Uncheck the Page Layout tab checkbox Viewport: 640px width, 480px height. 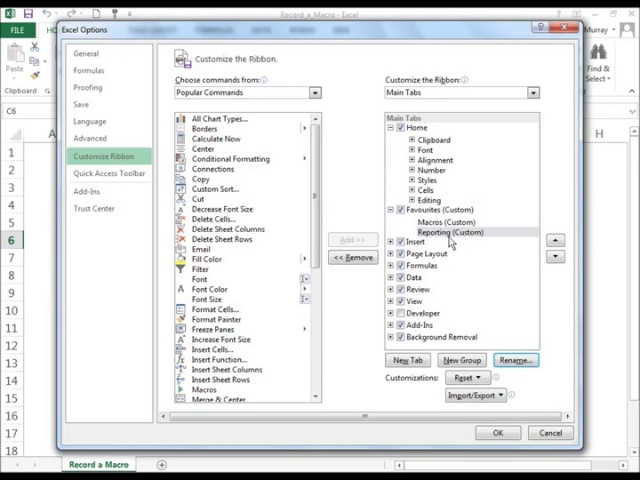click(x=400, y=253)
